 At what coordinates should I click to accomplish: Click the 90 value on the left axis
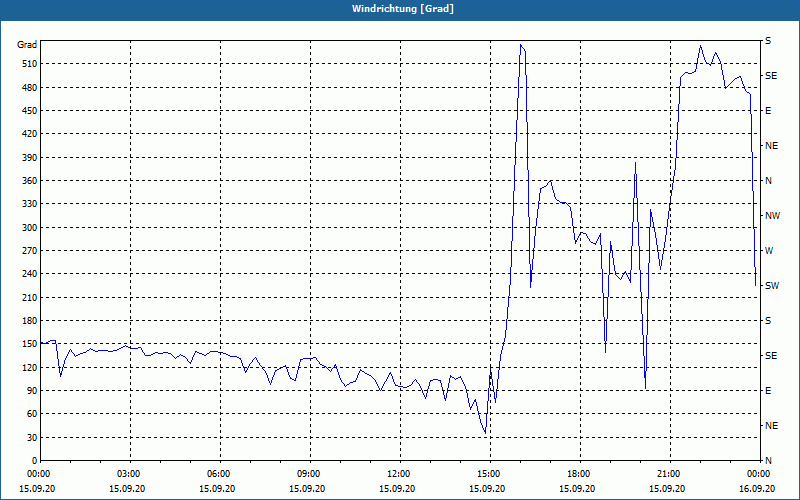pyautogui.click(x=32, y=390)
